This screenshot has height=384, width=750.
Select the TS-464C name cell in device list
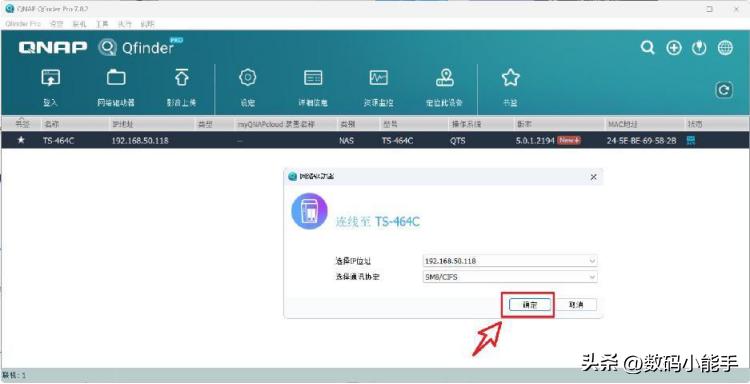click(59, 141)
